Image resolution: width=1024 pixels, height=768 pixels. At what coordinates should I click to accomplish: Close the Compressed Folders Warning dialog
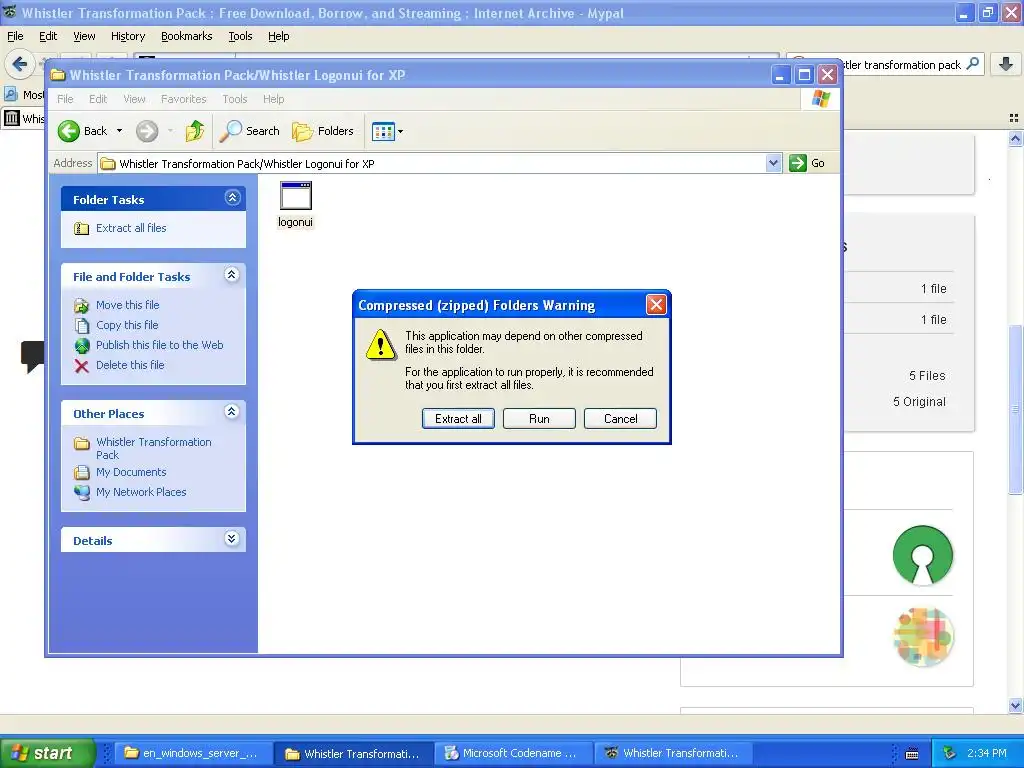click(656, 304)
